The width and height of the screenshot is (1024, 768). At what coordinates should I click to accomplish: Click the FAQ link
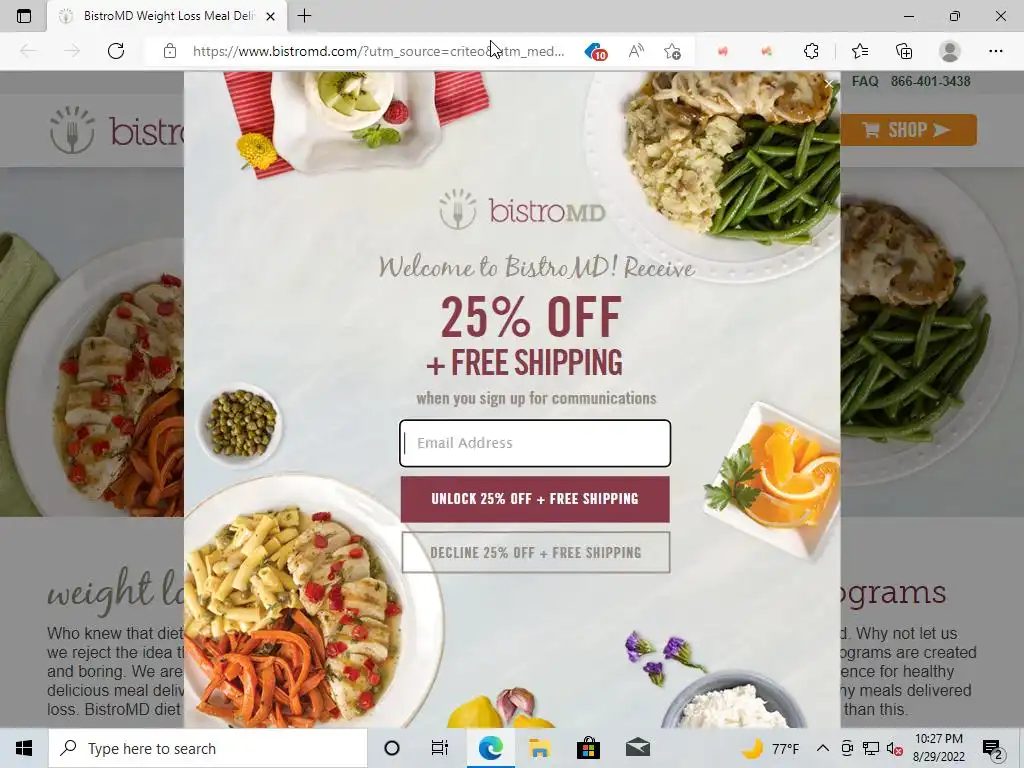coord(865,82)
